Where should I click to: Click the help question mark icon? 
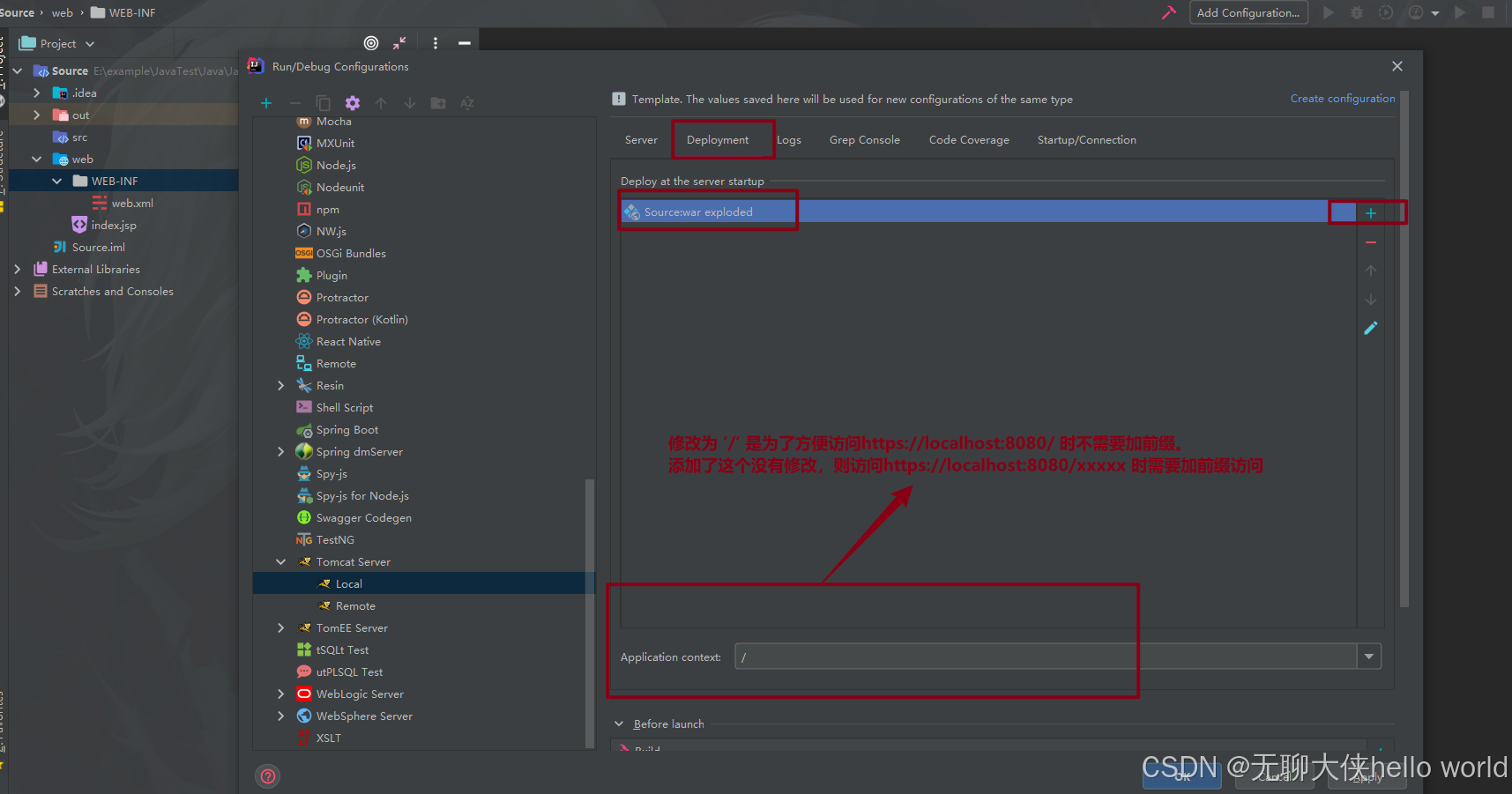click(x=268, y=776)
